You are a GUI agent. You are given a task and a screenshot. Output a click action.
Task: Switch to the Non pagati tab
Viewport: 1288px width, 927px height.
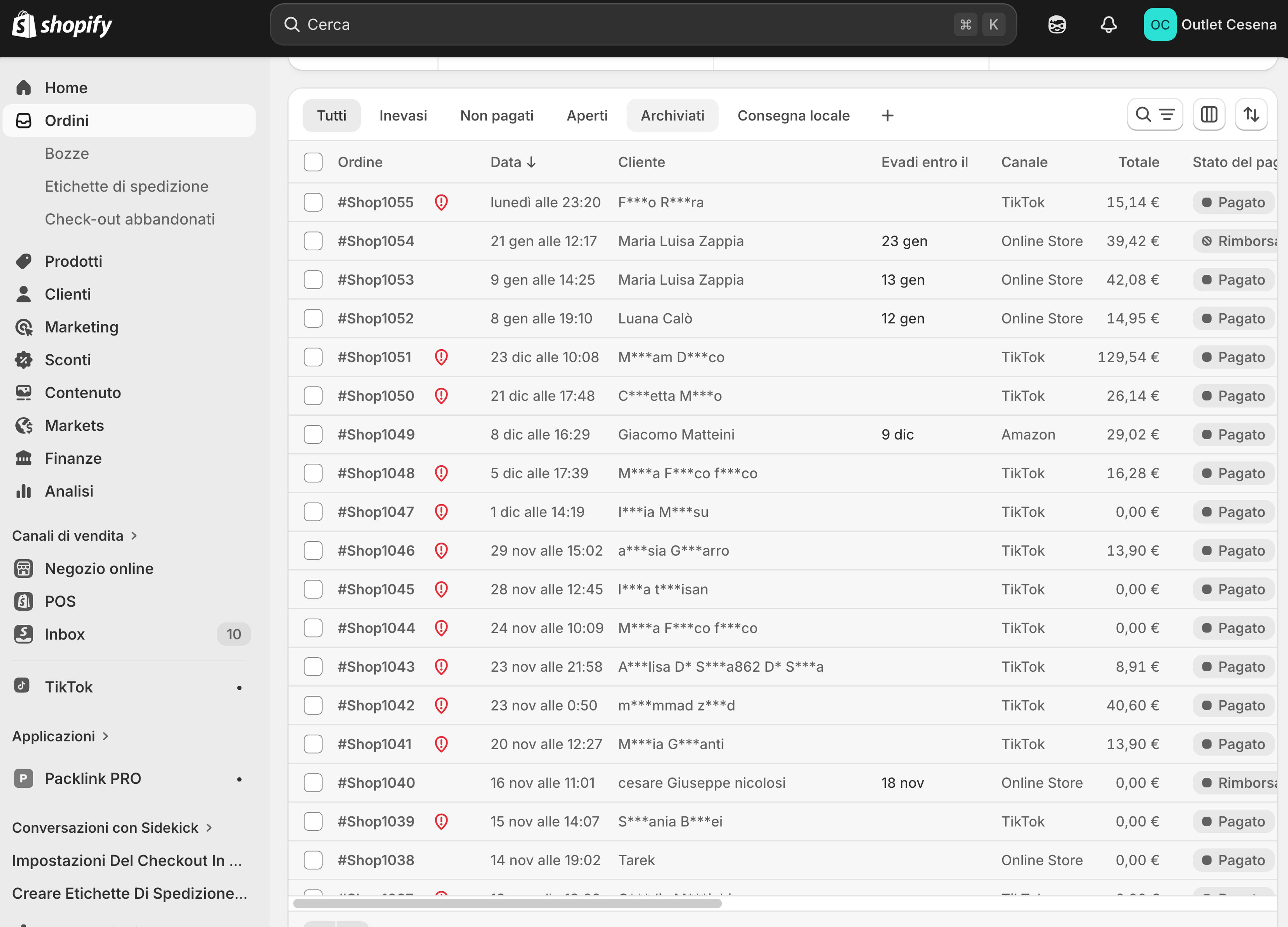pos(496,115)
